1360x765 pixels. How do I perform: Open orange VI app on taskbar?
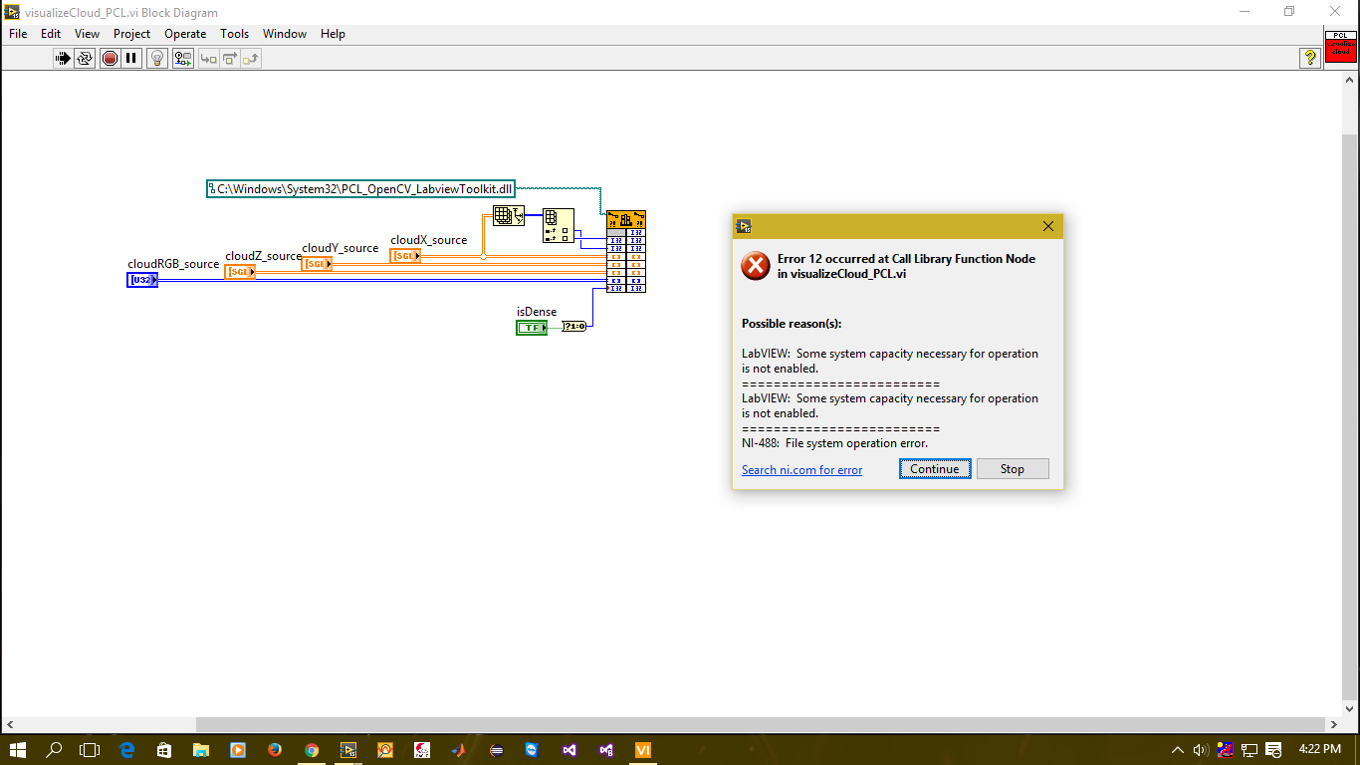coord(643,749)
